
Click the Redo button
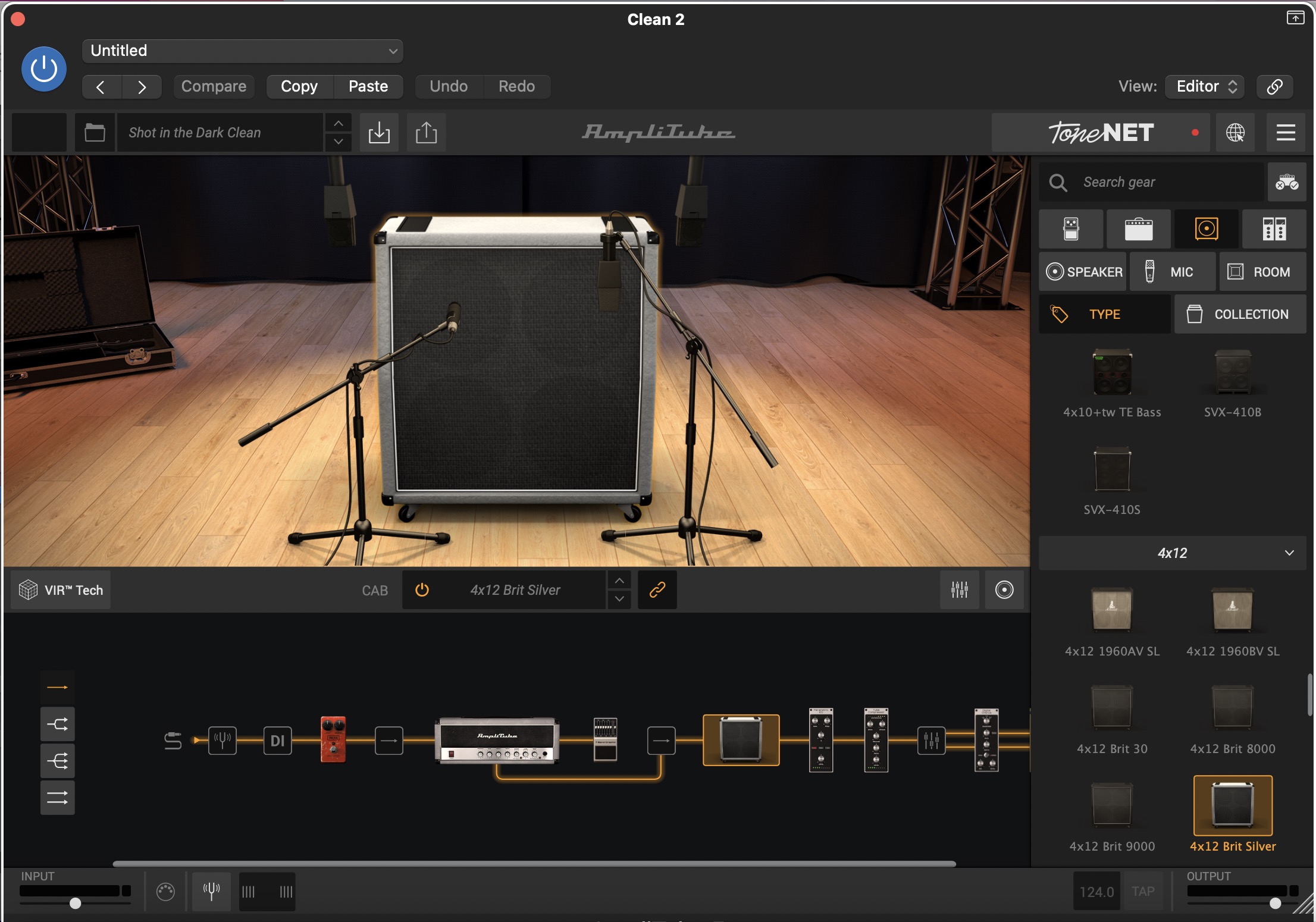(x=517, y=87)
